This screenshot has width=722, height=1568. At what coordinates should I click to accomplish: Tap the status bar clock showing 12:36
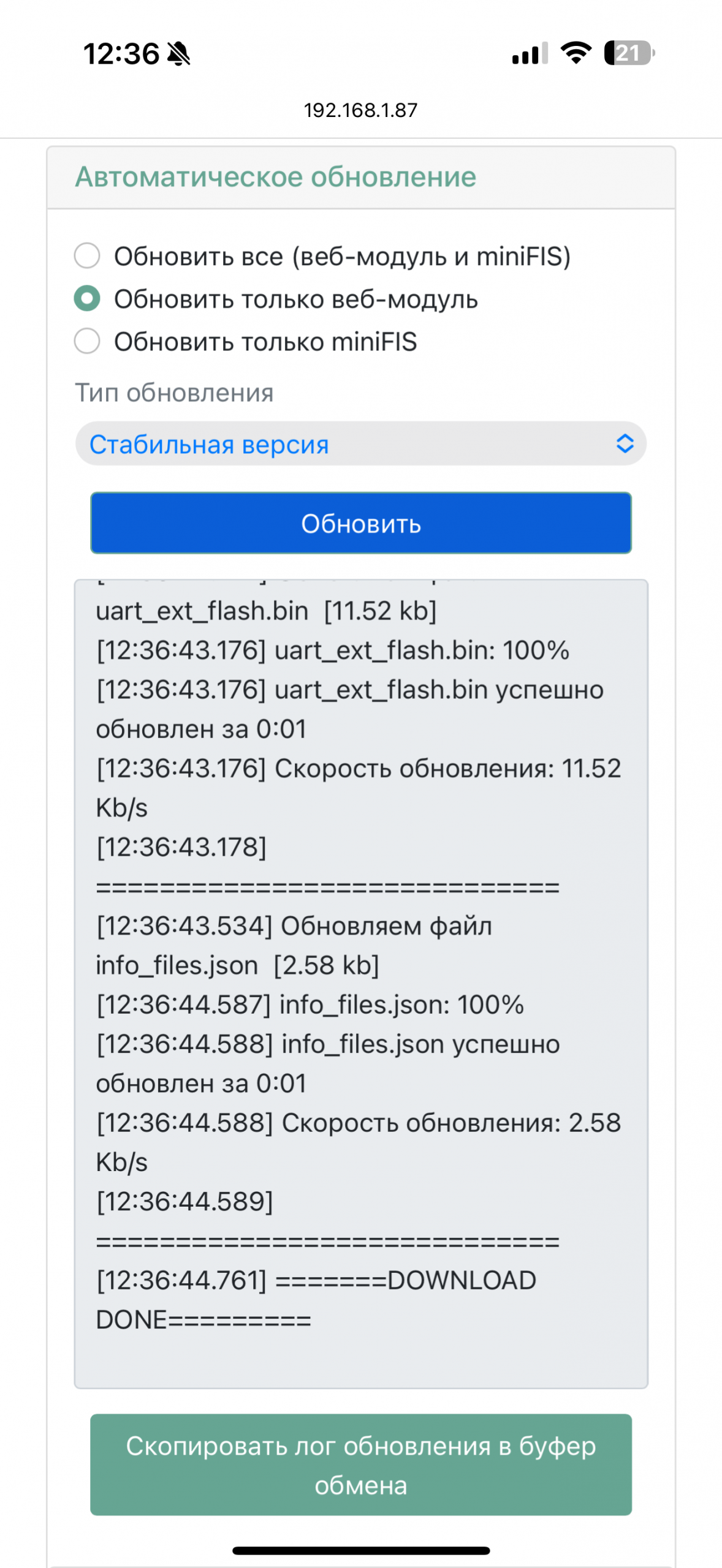(121, 54)
